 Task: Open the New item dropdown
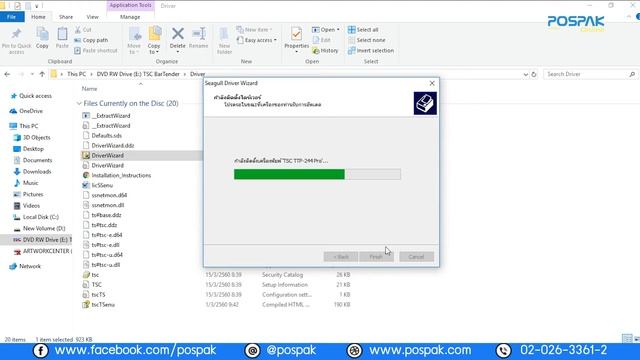tap(255, 30)
